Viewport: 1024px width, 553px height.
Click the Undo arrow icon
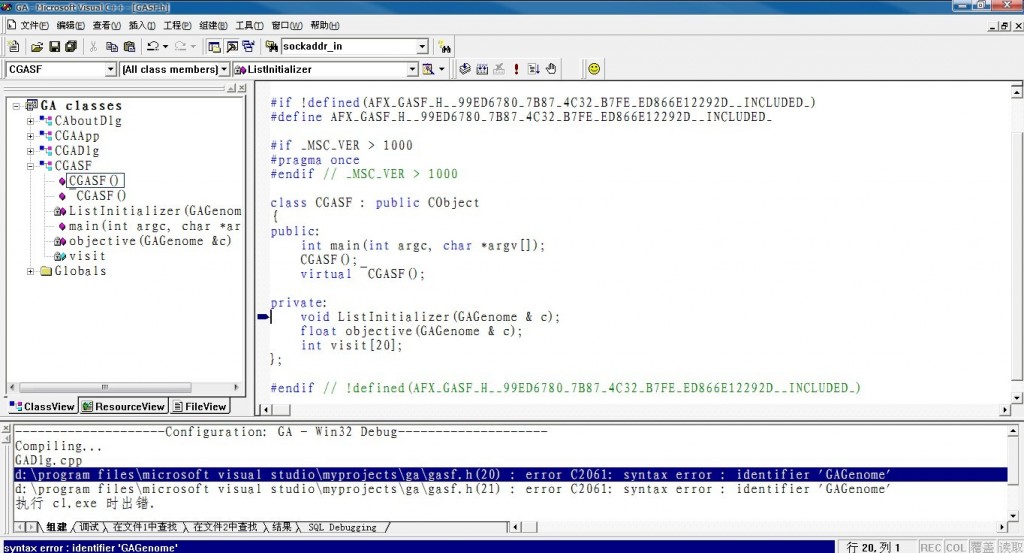[x=153, y=46]
